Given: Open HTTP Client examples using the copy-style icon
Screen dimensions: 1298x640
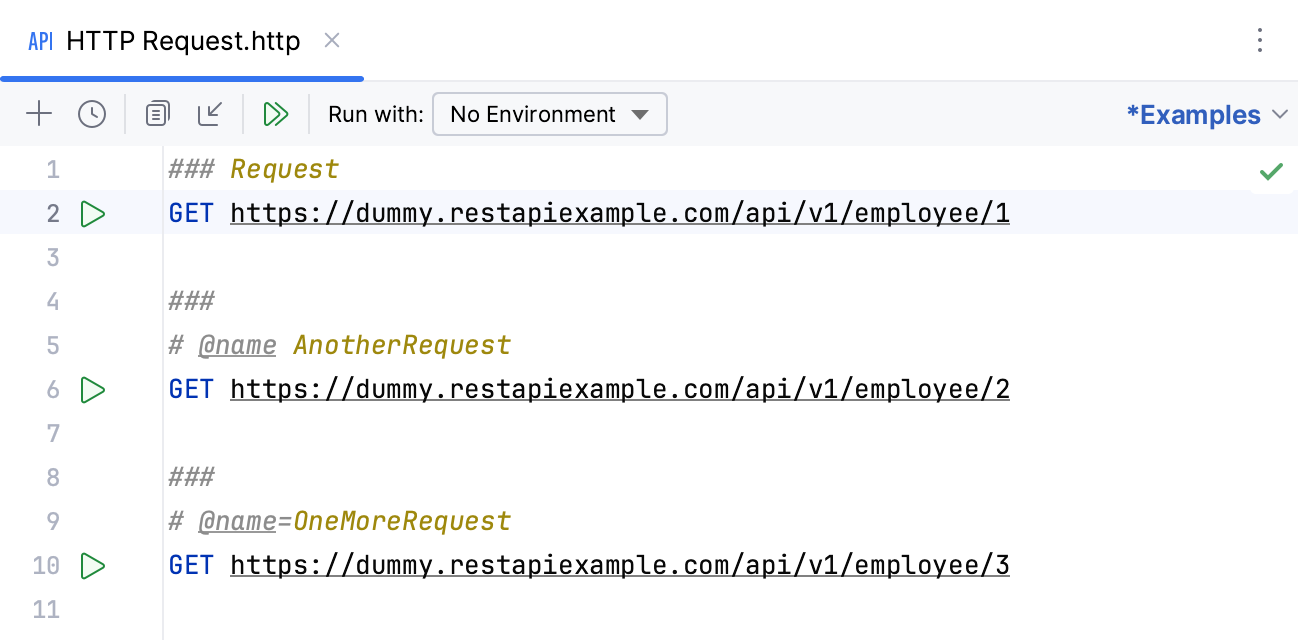Looking at the screenshot, I should click(x=156, y=114).
